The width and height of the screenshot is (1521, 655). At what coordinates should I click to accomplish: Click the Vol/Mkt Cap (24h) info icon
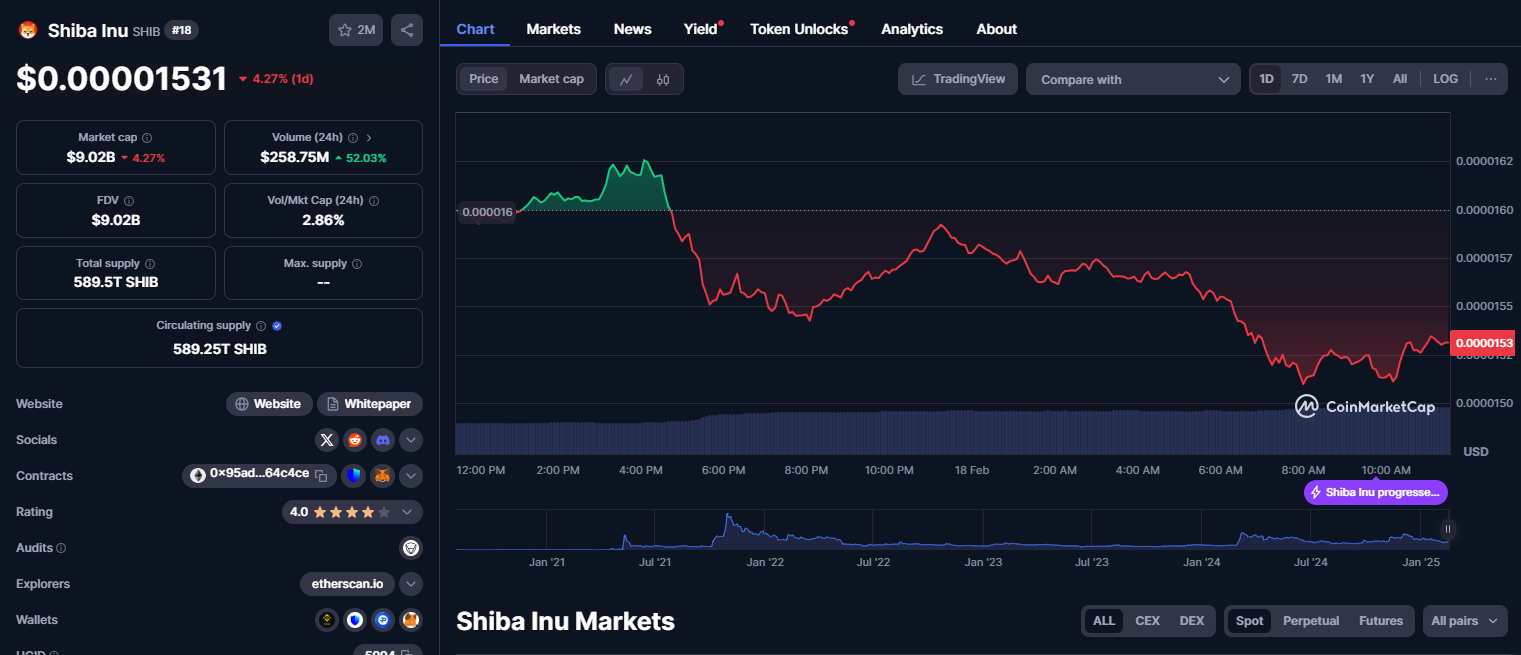pyautogui.click(x=374, y=200)
